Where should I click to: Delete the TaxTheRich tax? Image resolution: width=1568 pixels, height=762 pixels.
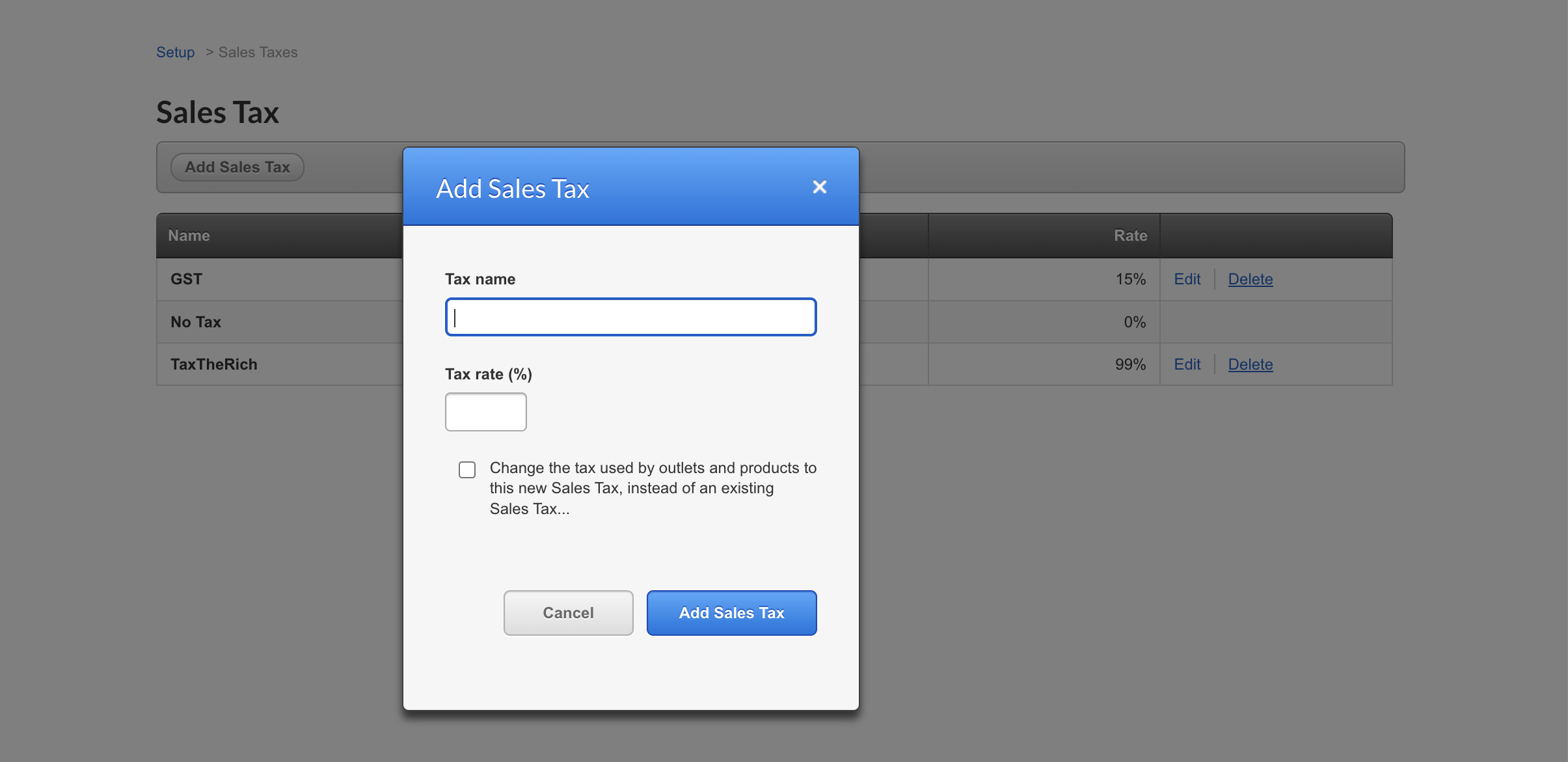point(1250,364)
